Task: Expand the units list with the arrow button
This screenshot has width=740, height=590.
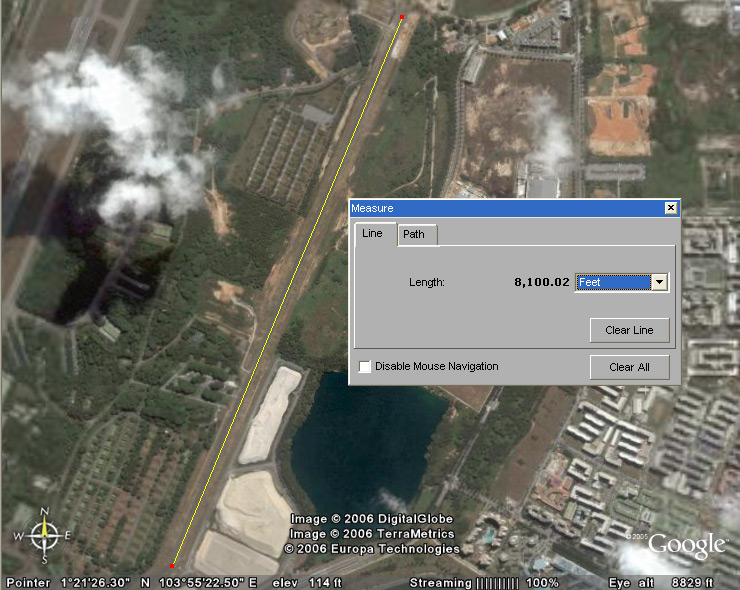Action: click(x=659, y=283)
